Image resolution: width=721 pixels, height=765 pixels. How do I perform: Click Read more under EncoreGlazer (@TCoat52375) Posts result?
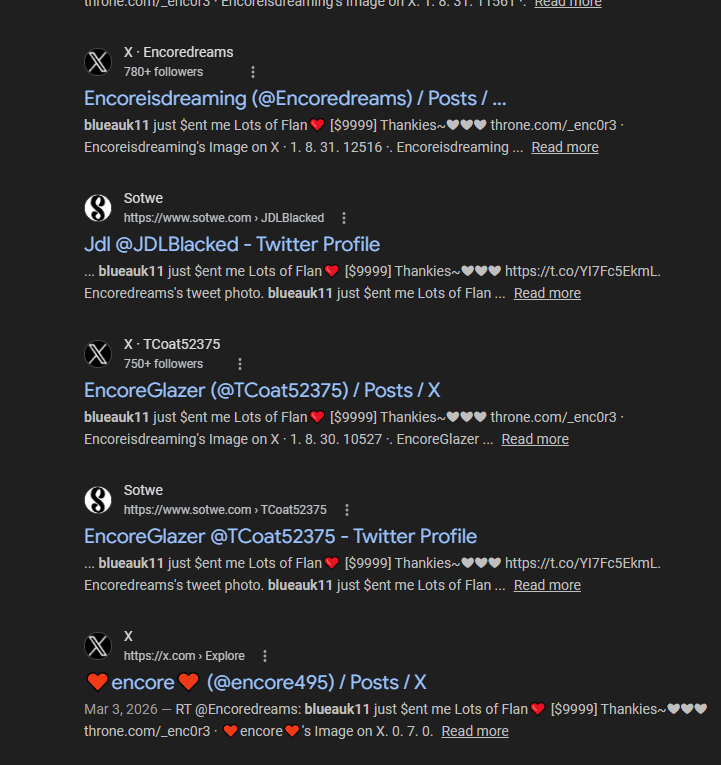click(535, 439)
